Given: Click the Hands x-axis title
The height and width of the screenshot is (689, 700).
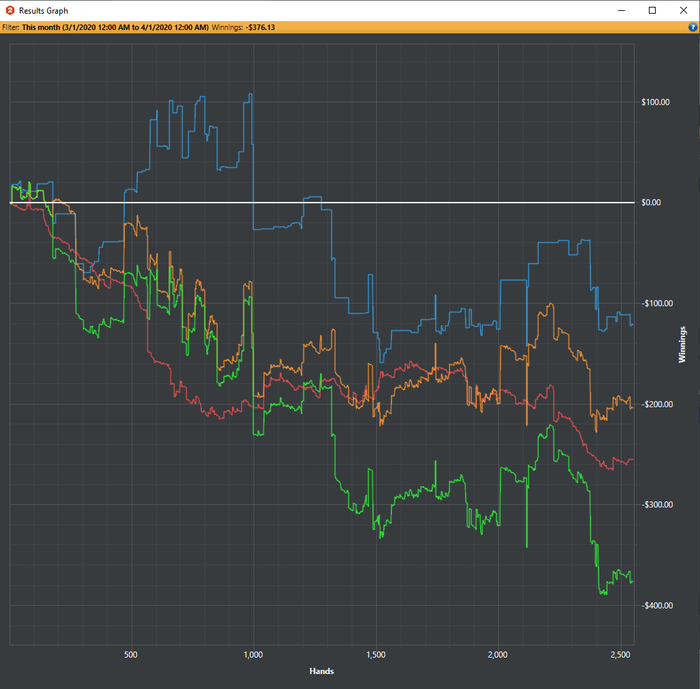Looking at the screenshot, I should [x=321, y=671].
